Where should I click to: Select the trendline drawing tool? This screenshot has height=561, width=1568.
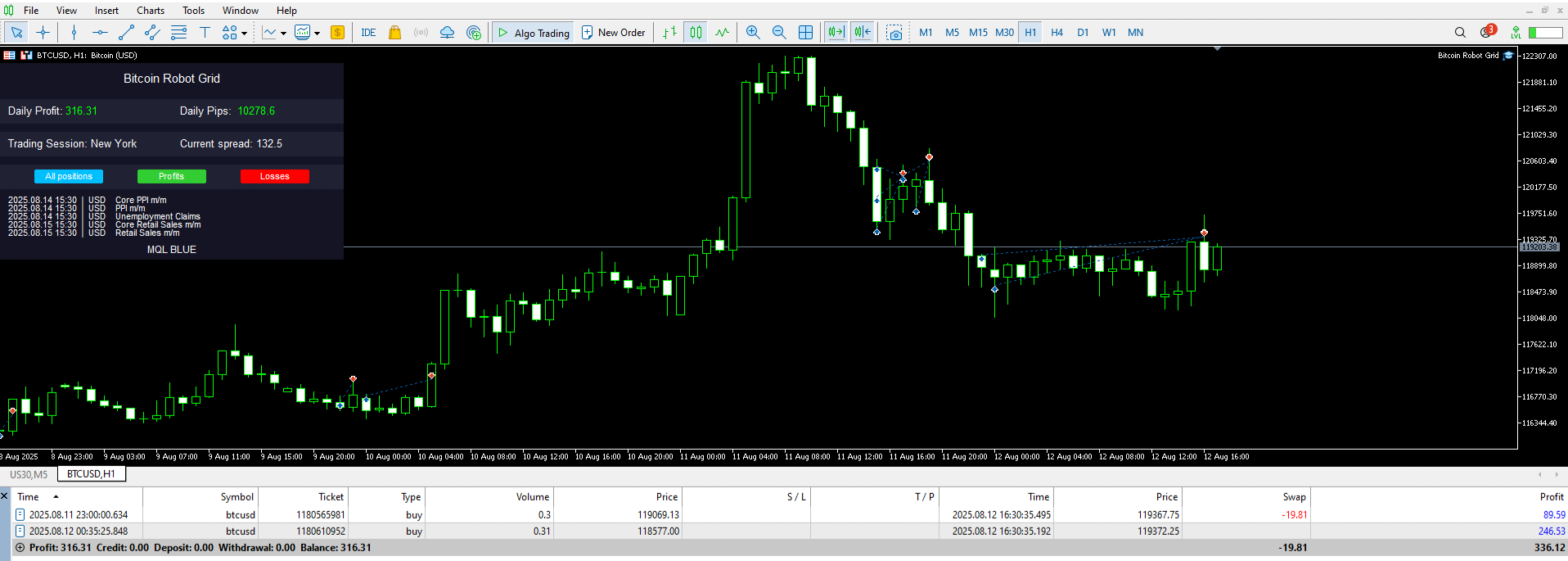(x=126, y=33)
